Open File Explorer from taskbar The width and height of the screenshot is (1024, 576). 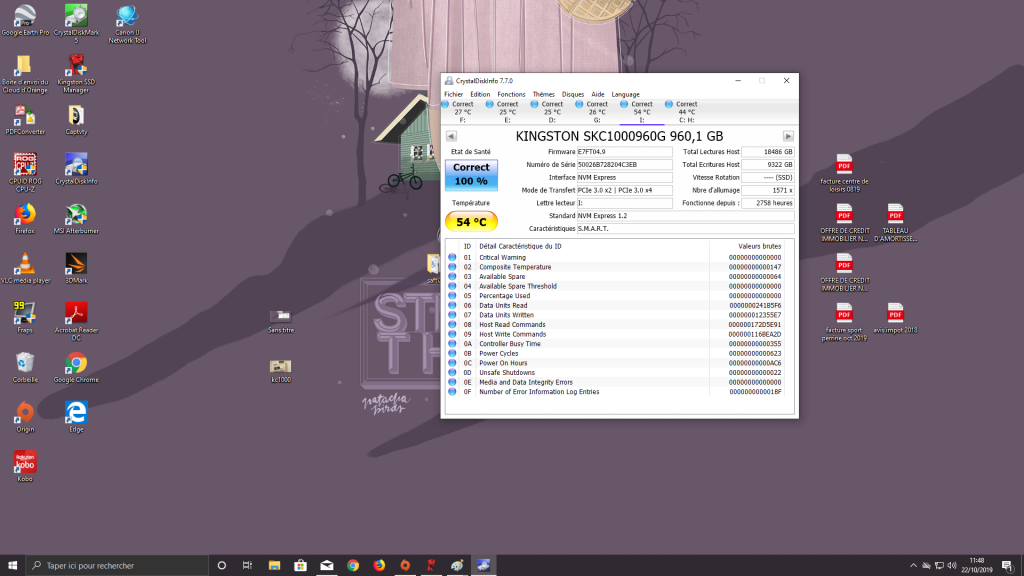[x=274, y=565]
